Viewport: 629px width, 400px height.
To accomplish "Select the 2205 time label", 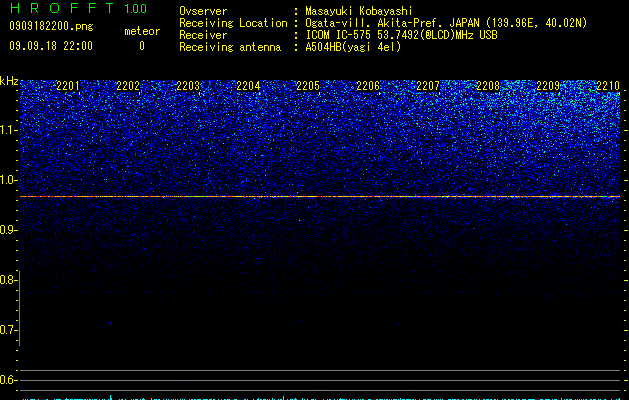I will click(308, 85).
